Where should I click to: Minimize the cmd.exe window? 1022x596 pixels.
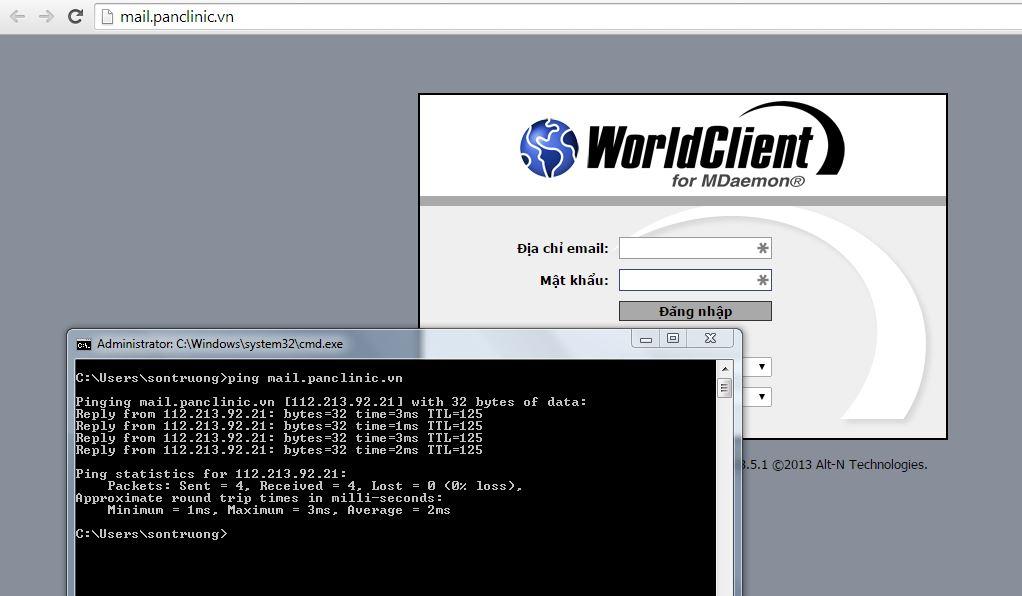pyautogui.click(x=646, y=338)
